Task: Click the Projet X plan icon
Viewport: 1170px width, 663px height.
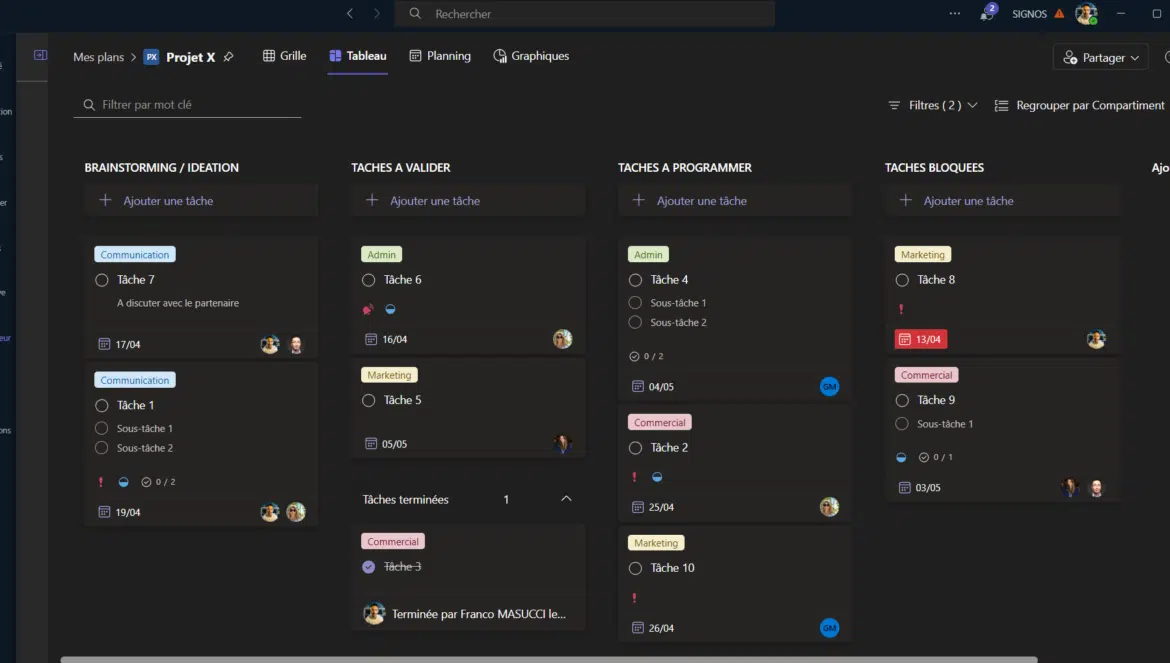Action: point(152,57)
